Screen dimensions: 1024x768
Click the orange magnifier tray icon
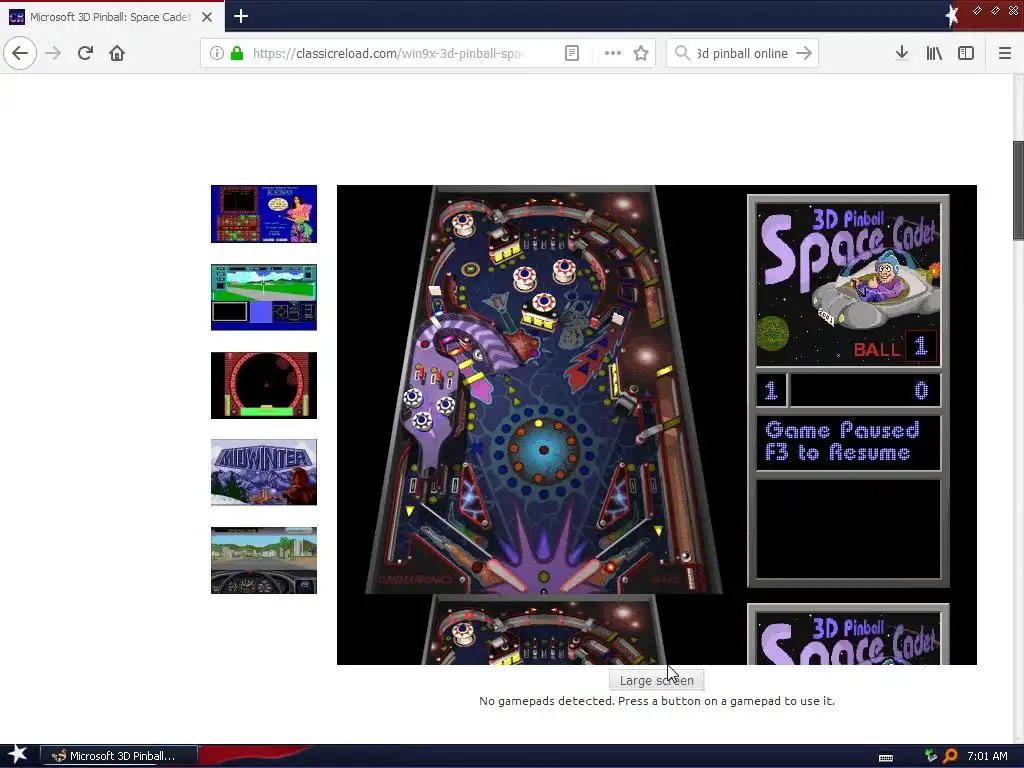click(950, 756)
